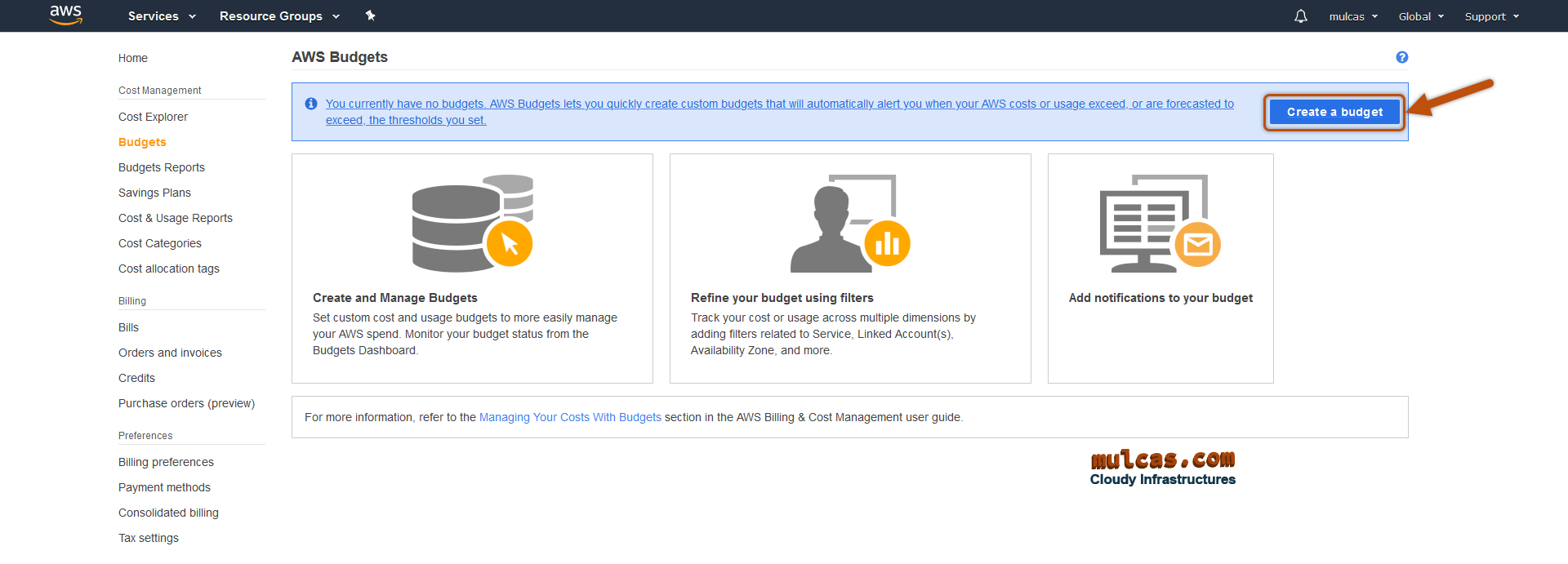Open Billing preferences in the sidebar
Viewport: 1568px width, 564px height.
click(166, 462)
